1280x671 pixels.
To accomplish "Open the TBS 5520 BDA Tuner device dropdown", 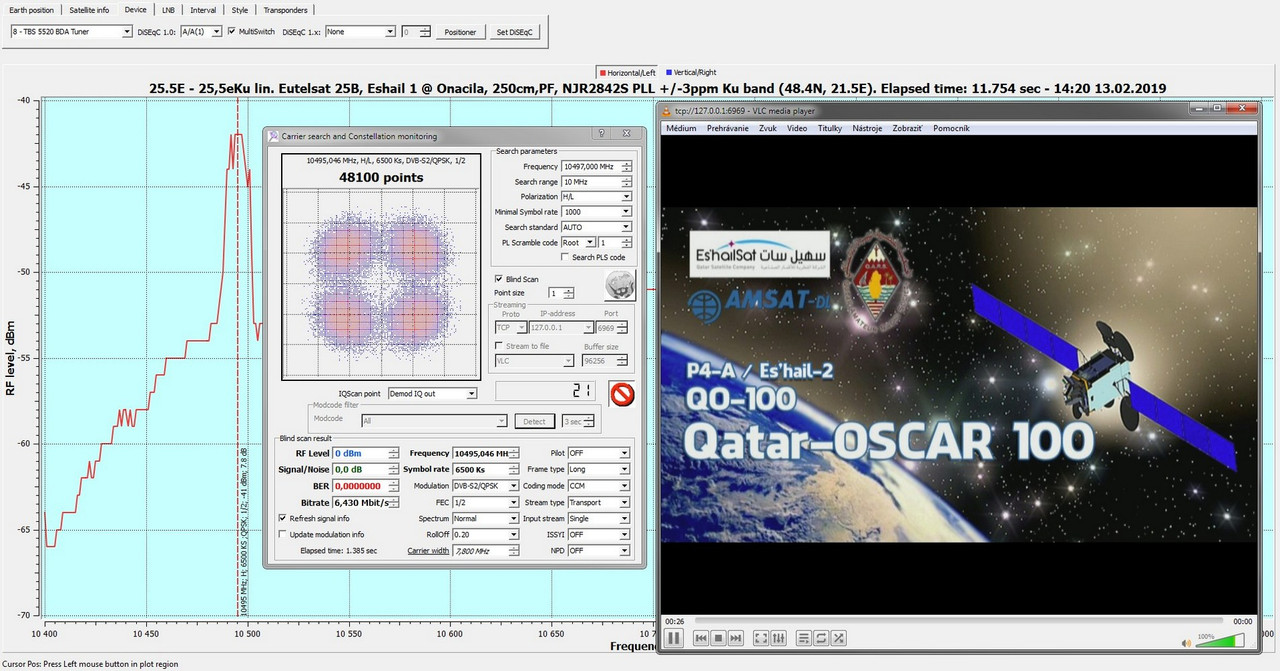I will point(71,32).
